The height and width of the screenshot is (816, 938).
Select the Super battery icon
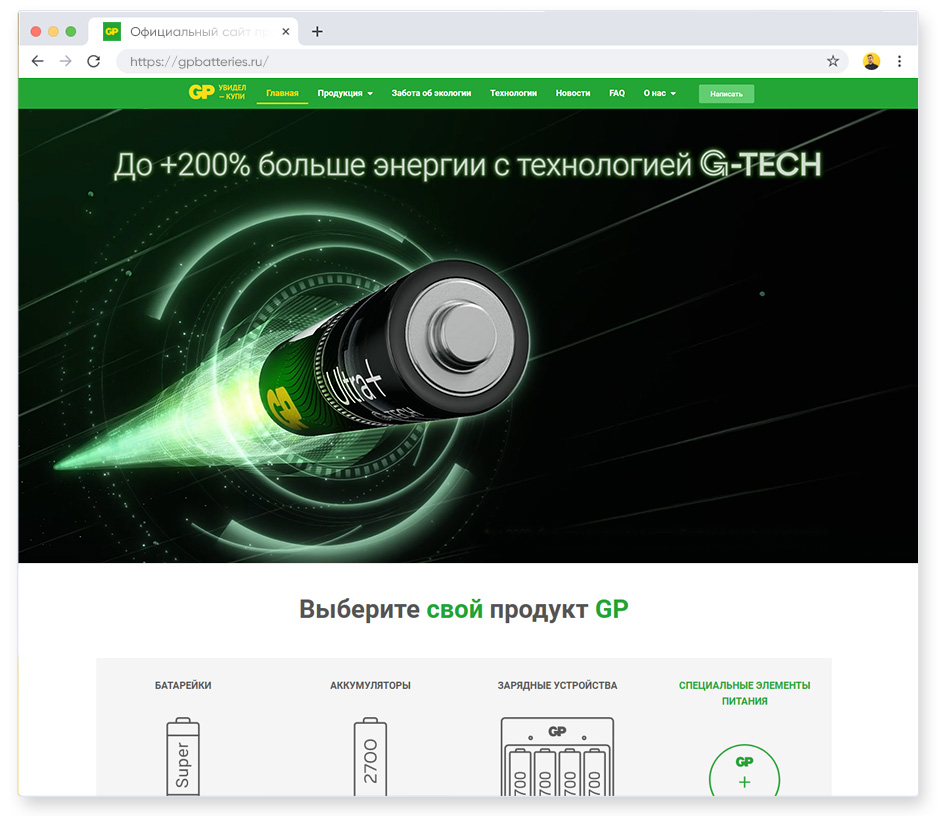183,756
